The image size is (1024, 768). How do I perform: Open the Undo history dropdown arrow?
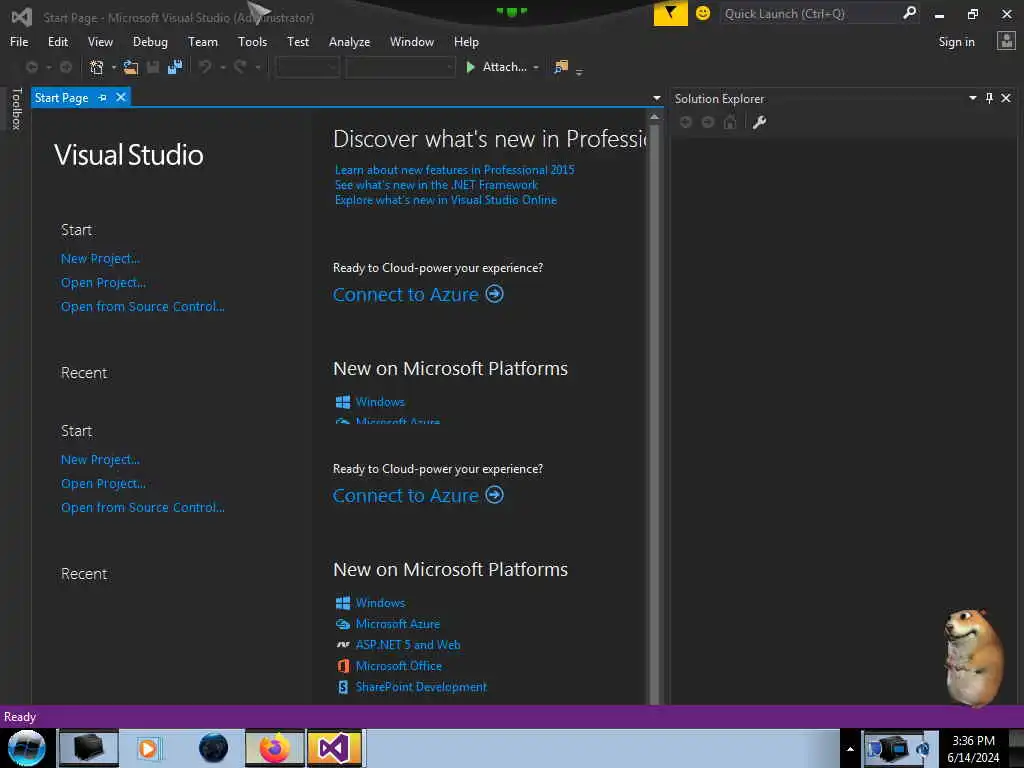pos(223,67)
